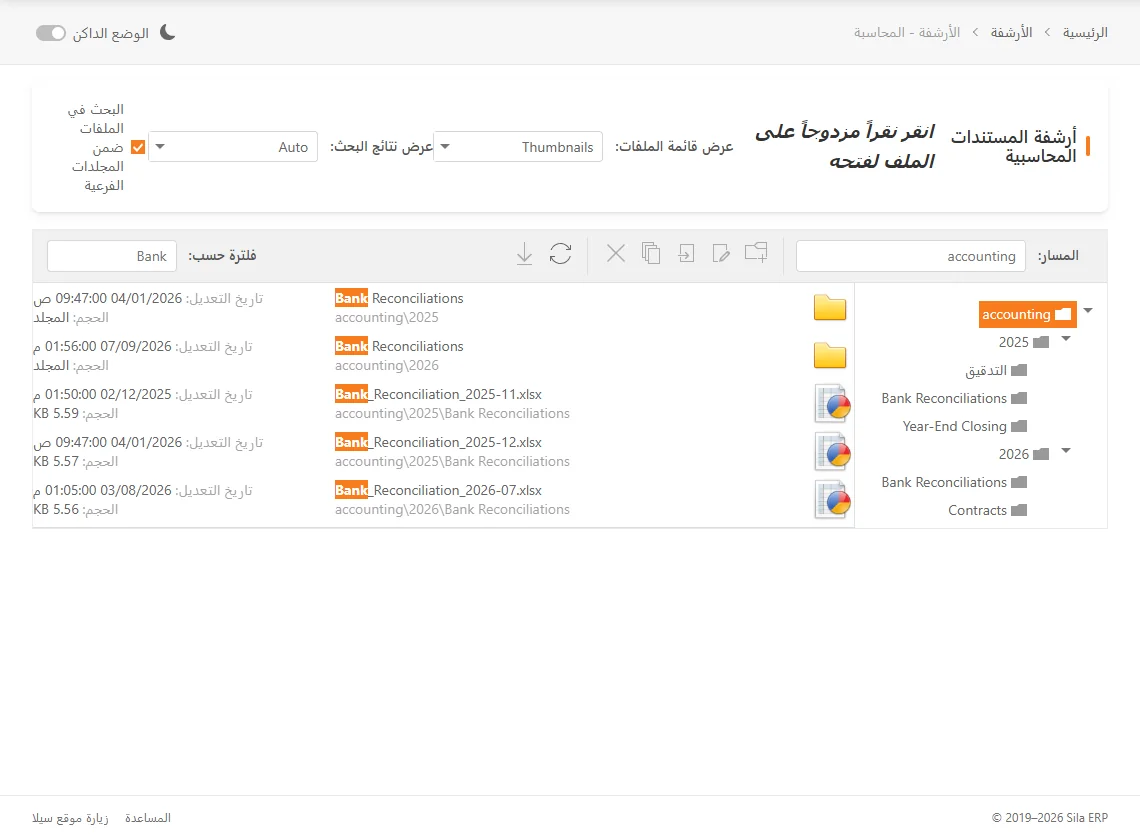
Task: Click folder glyph beside Year-End Closing node
Action: 1019,426
